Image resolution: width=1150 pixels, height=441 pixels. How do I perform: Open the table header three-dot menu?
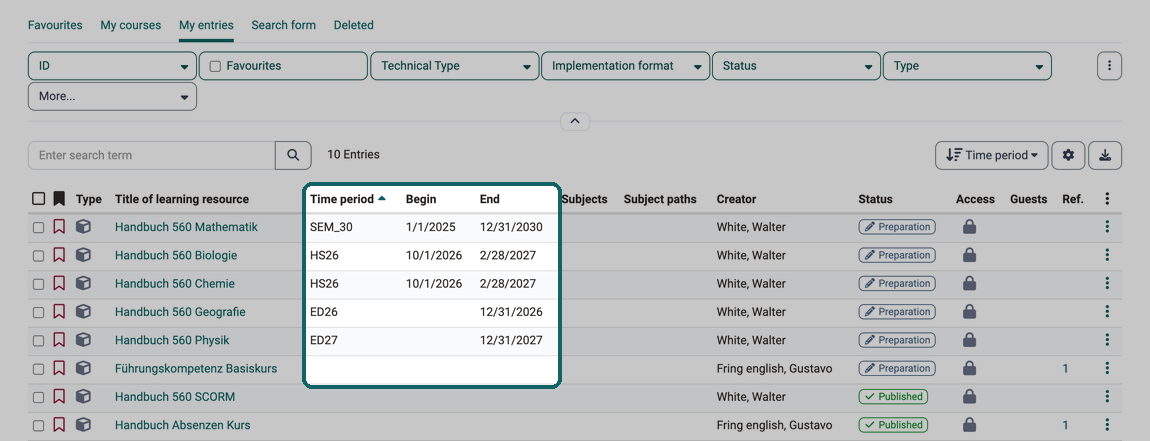click(x=1107, y=199)
